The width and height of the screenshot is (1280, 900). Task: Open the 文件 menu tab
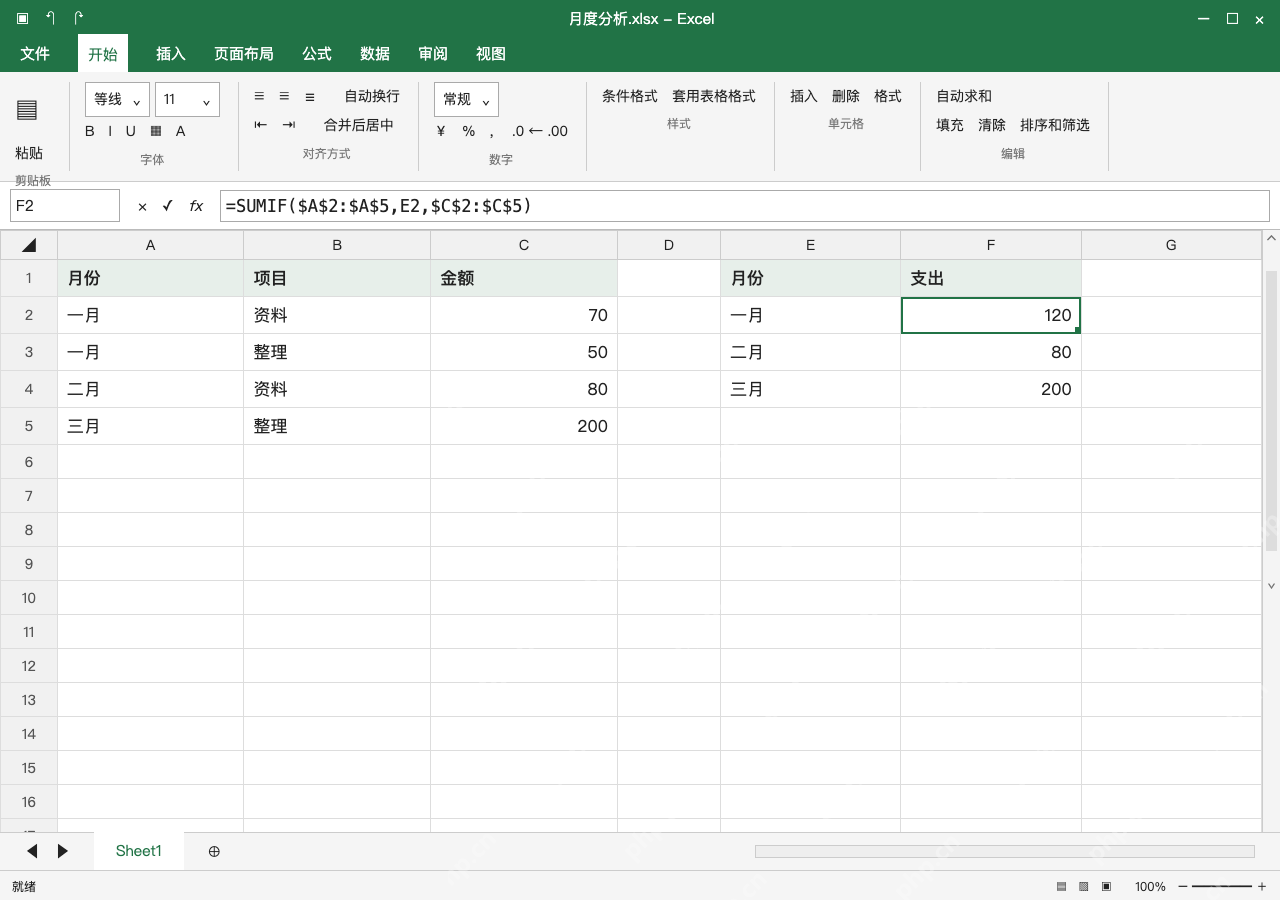[x=35, y=54]
